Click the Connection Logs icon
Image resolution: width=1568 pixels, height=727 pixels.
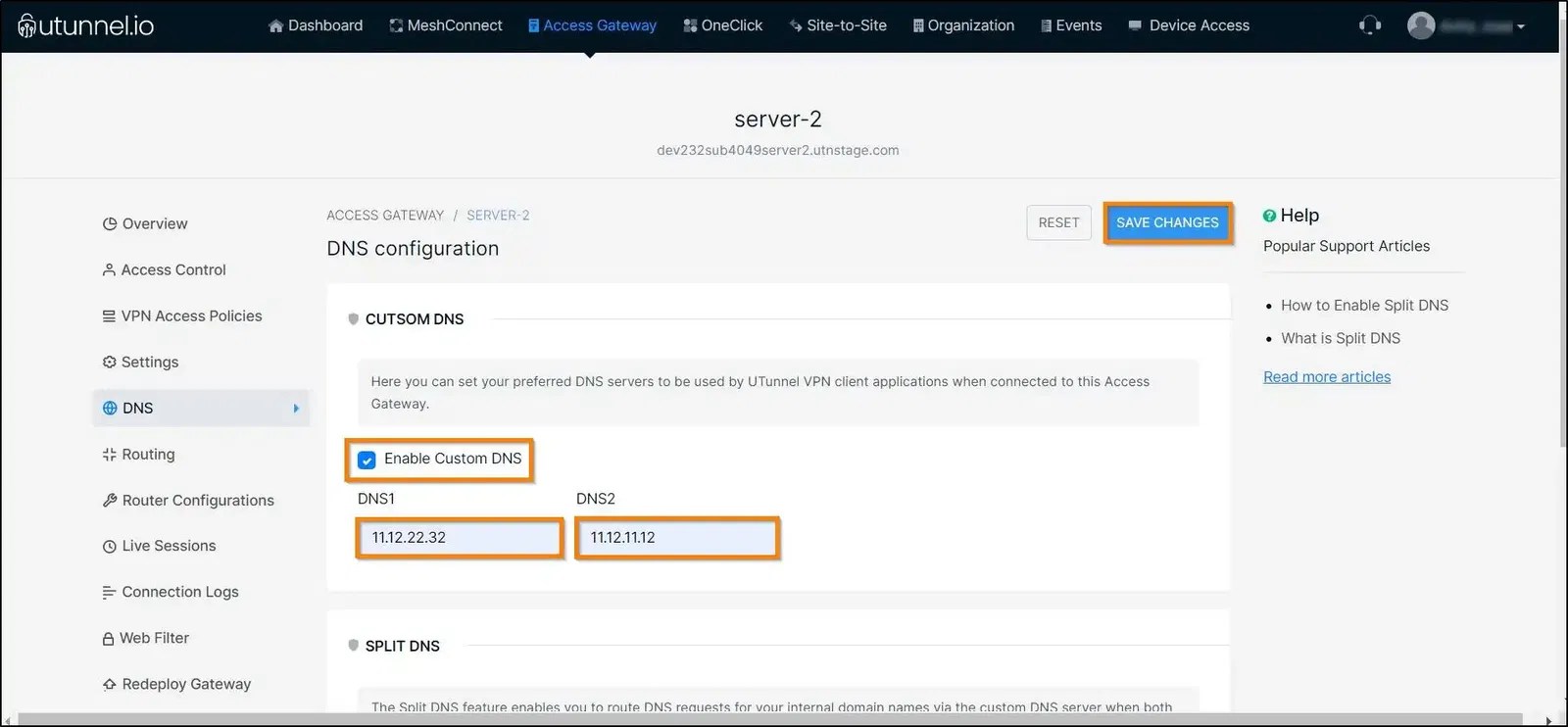coord(109,592)
